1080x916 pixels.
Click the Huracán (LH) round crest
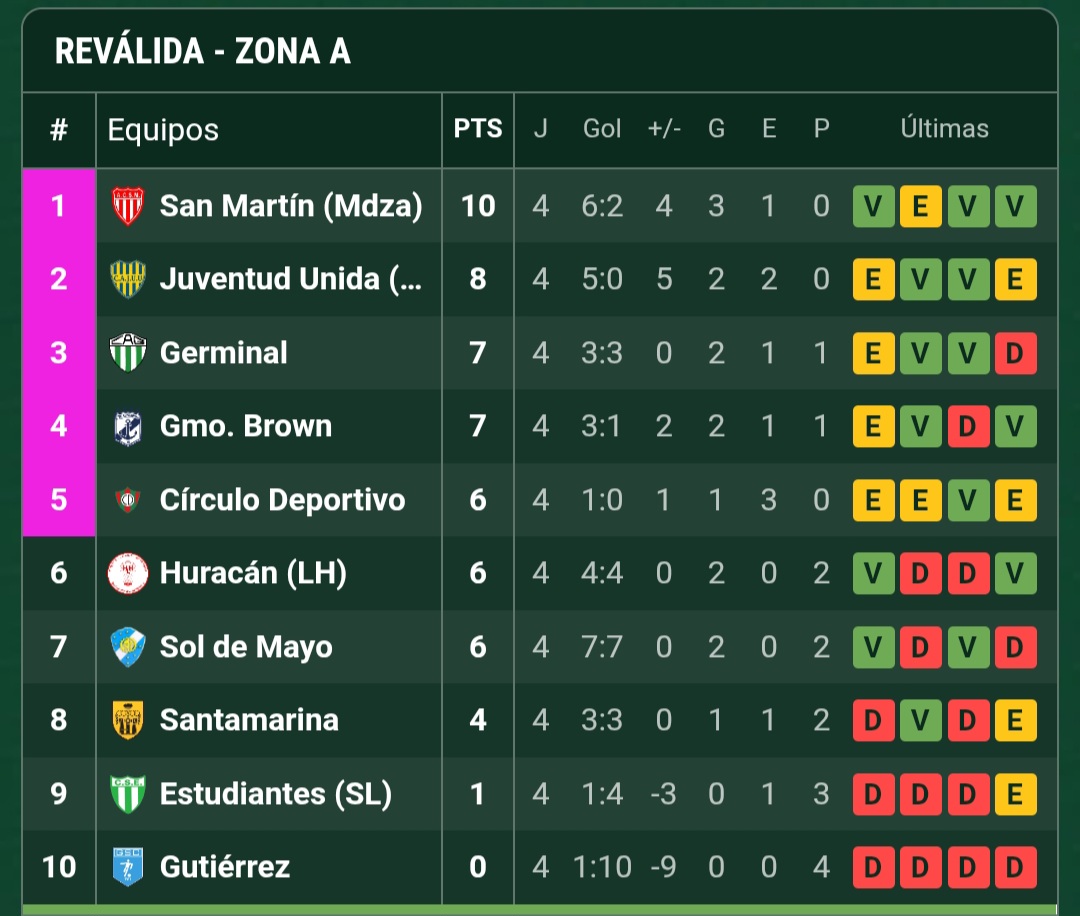pos(127,573)
